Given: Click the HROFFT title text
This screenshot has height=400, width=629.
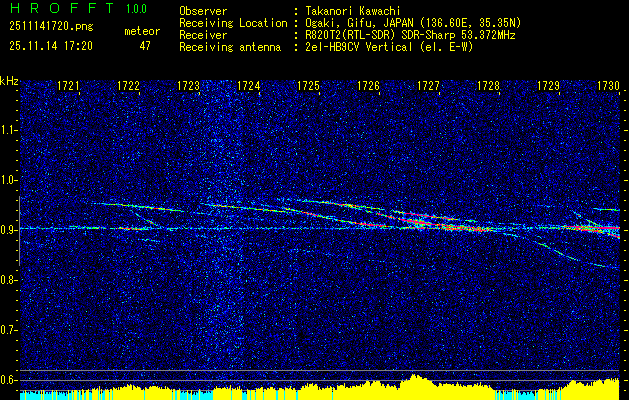Looking at the screenshot, I should click(62, 8).
